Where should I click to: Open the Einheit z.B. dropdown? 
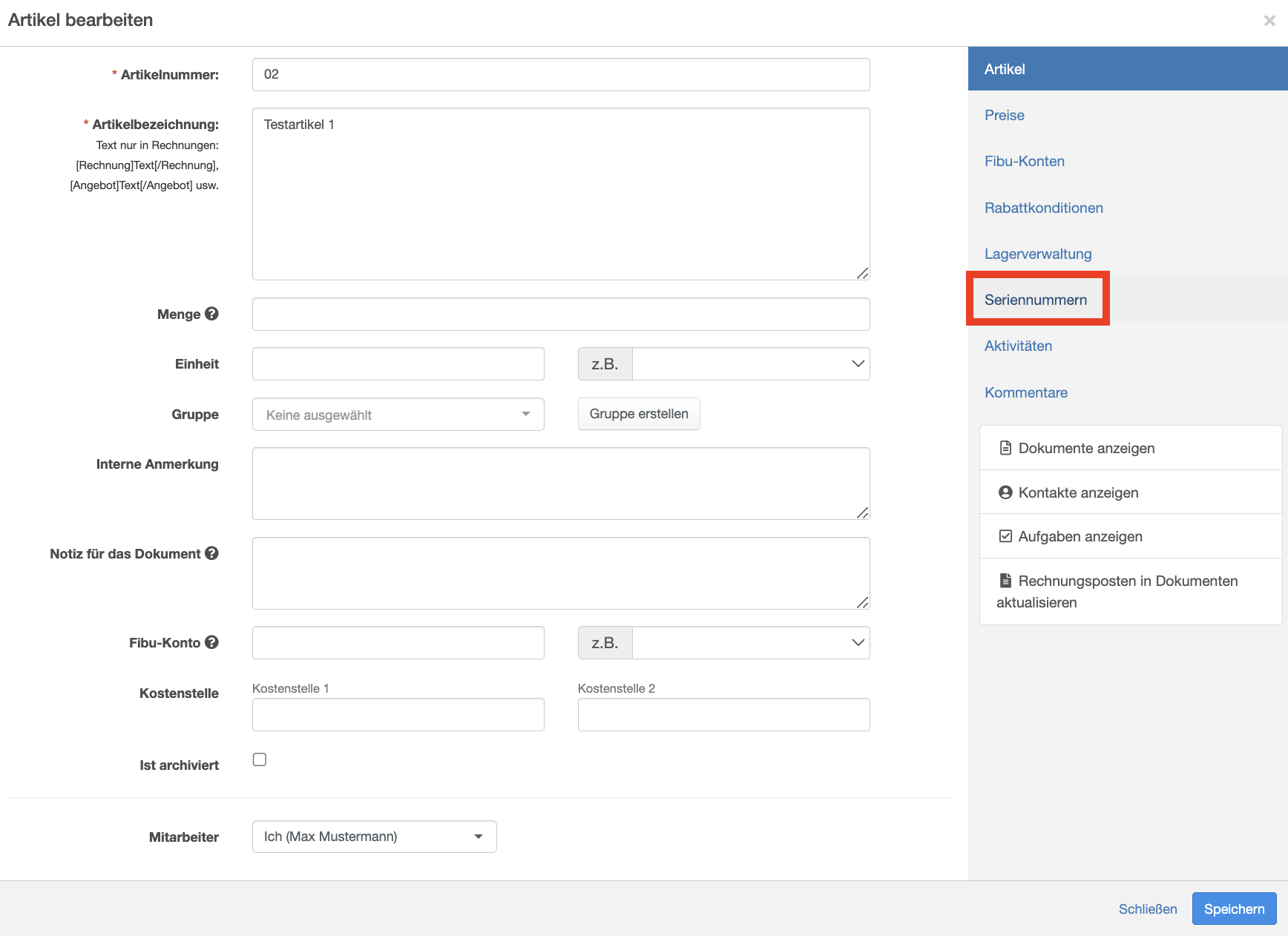point(751,364)
